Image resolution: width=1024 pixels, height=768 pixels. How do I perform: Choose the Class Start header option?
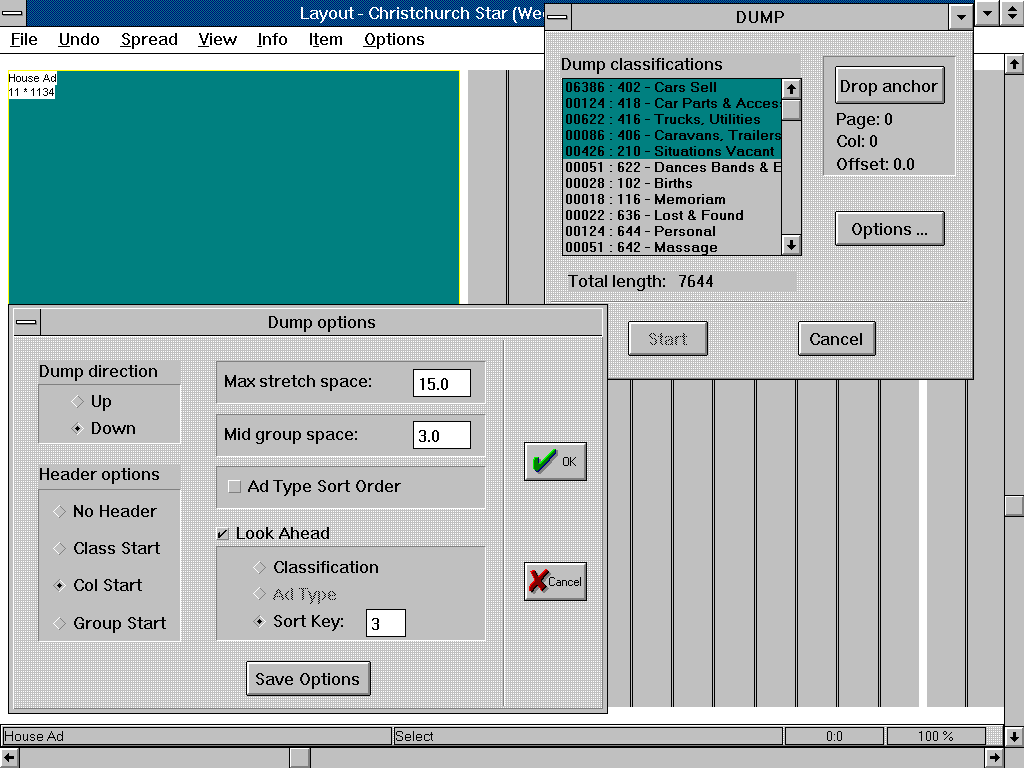click(106, 549)
